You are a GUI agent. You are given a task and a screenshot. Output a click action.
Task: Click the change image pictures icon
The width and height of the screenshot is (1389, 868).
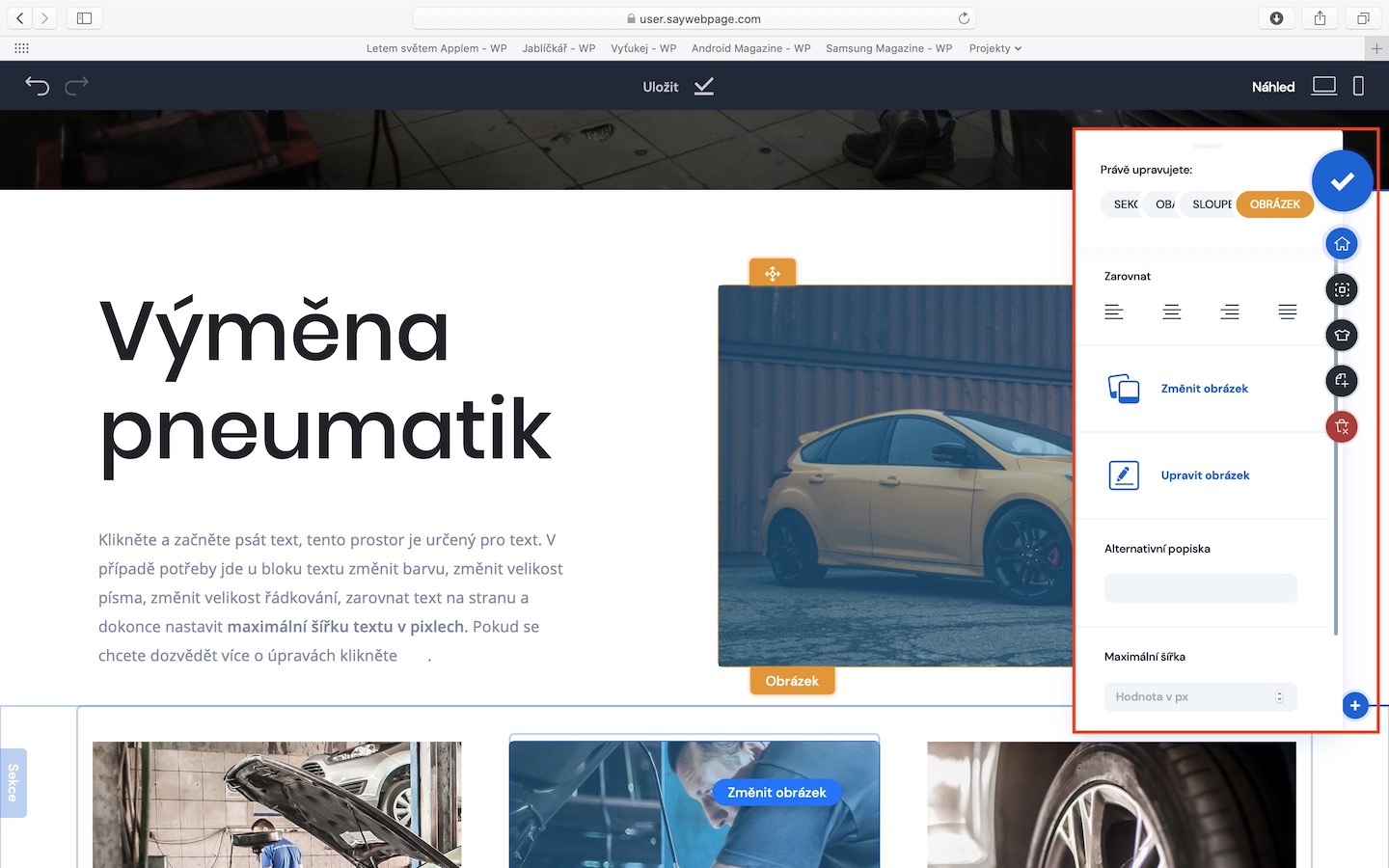click(x=1124, y=389)
